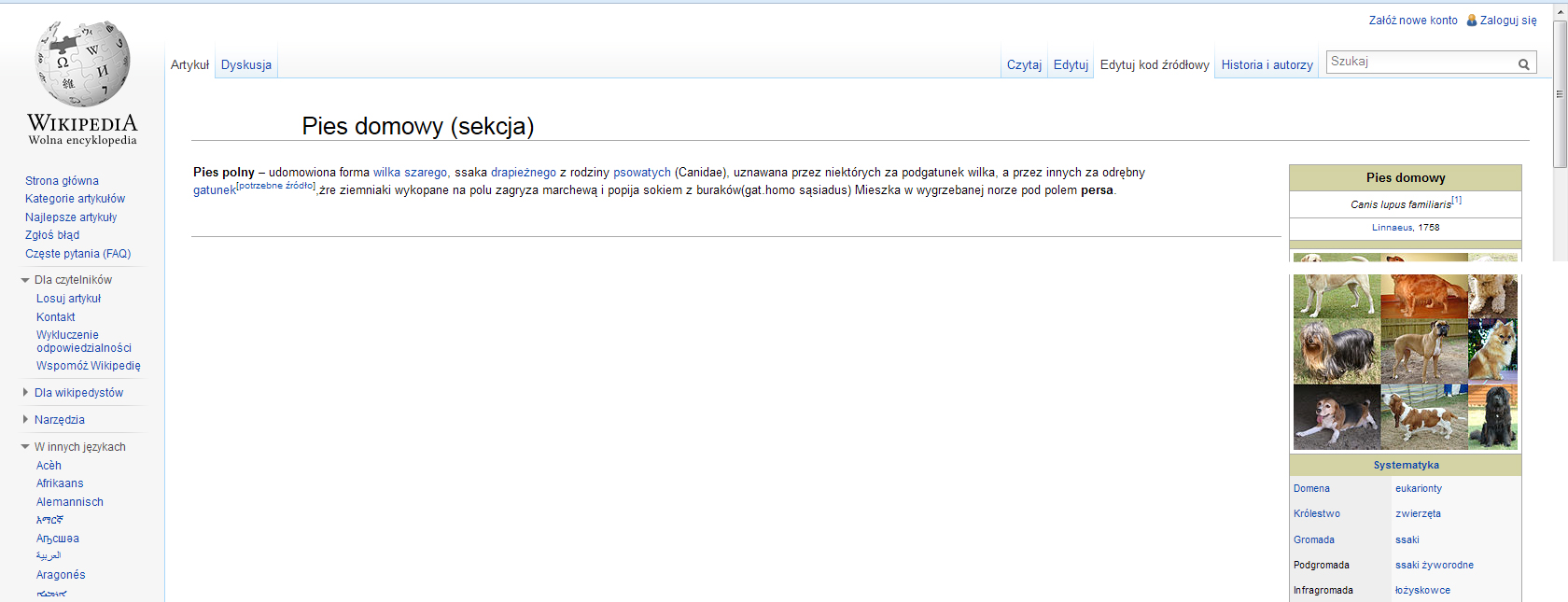Click Losuj artykuł in the sidebar

coord(68,299)
